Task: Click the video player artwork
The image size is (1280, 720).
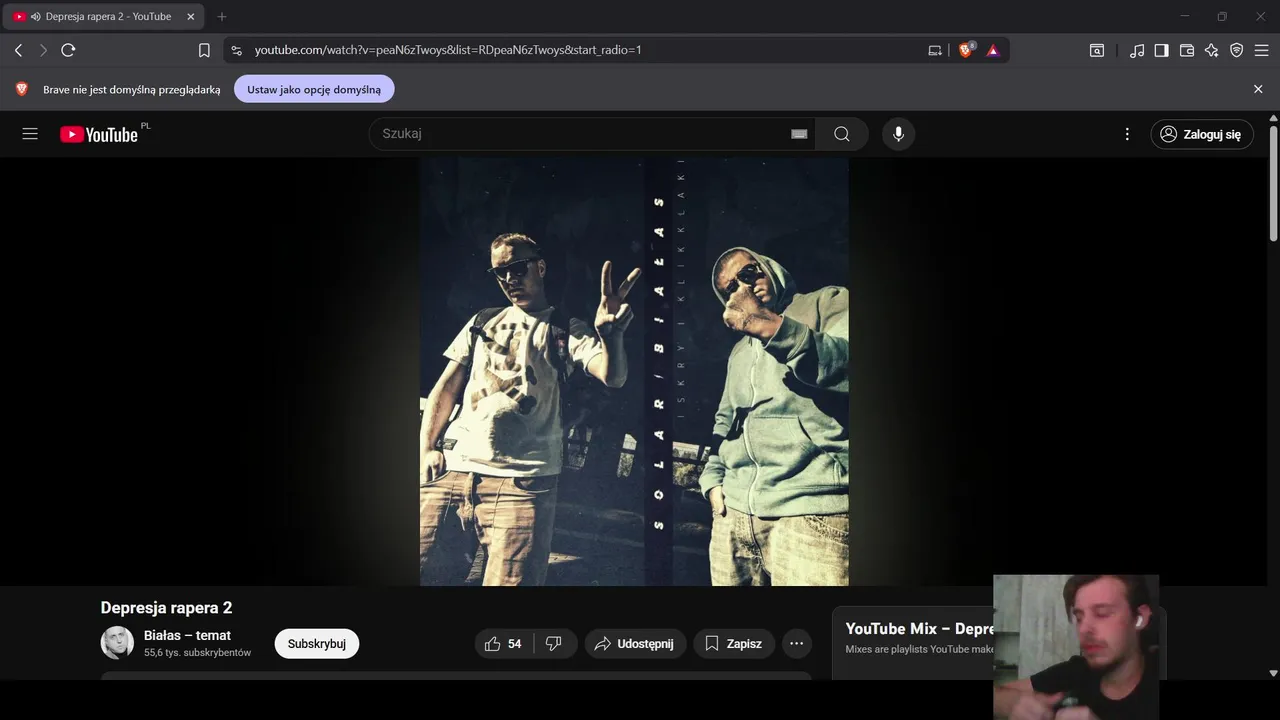Action: point(634,371)
